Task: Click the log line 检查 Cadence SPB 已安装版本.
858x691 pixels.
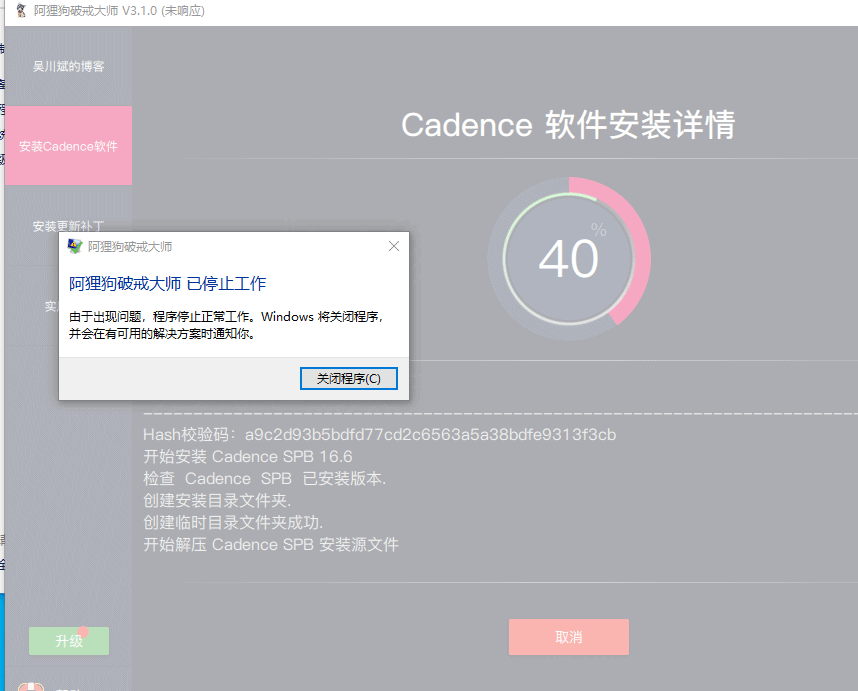Action: pos(264,479)
